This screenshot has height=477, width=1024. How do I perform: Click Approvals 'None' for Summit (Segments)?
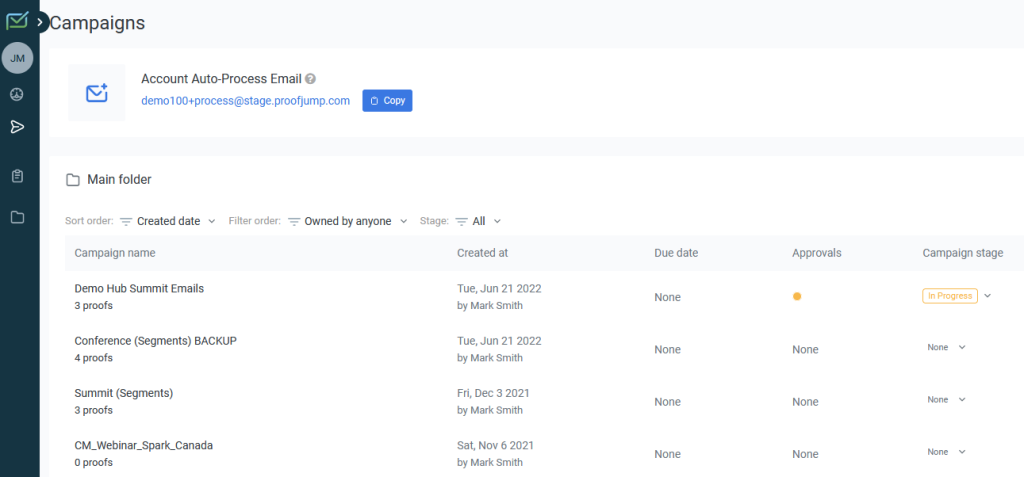click(805, 402)
